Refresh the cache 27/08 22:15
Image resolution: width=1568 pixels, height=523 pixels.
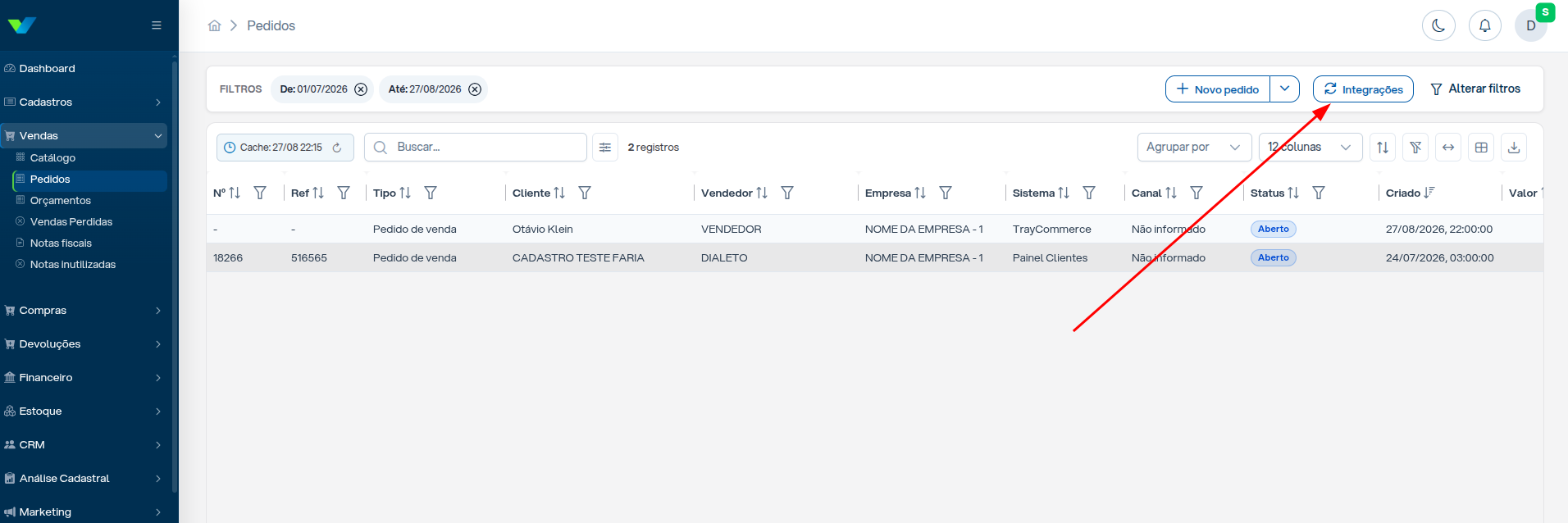click(337, 148)
